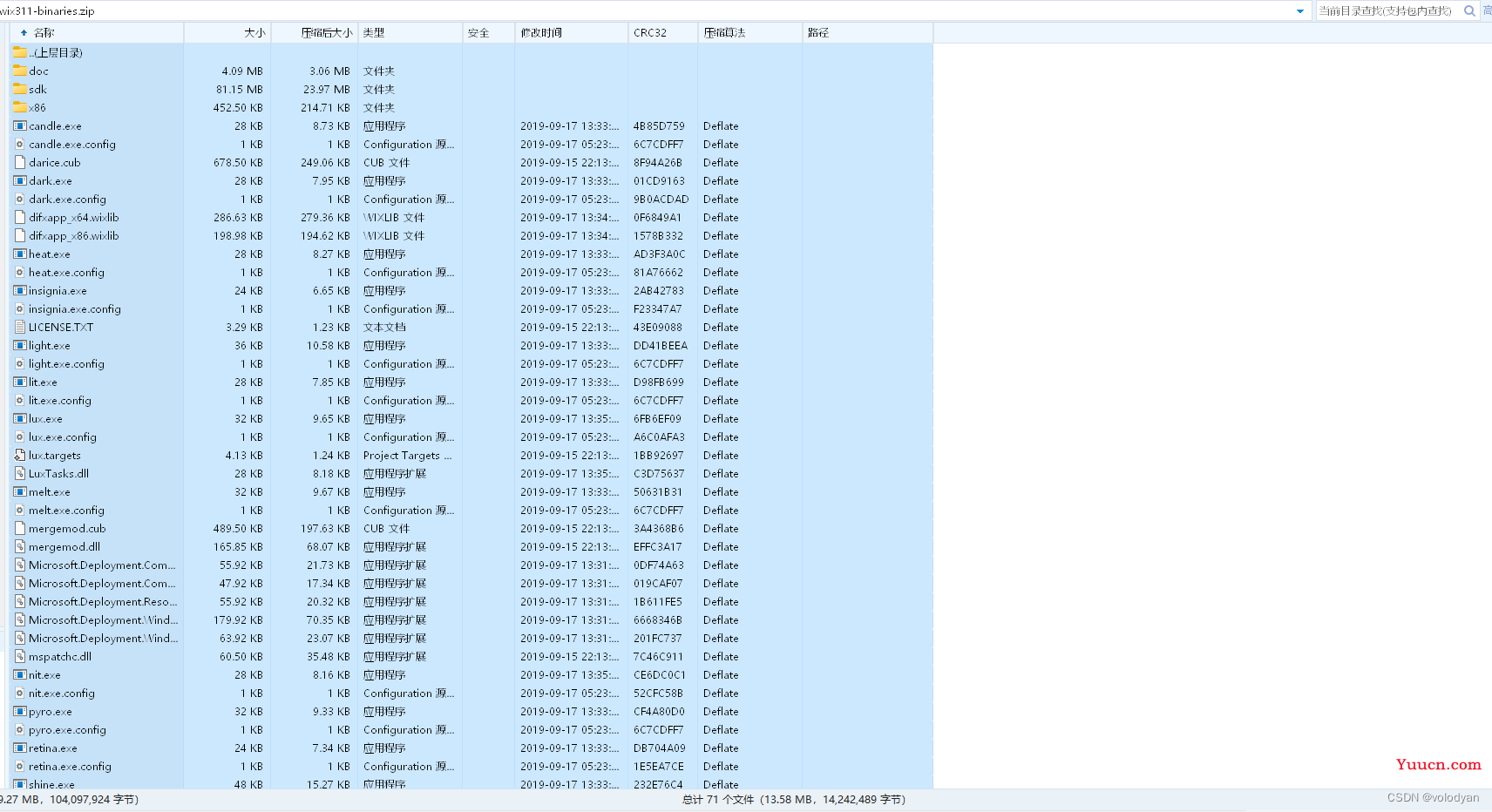1492x812 pixels.
Task: Click the 文本文档 type cell
Action: (384, 327)
